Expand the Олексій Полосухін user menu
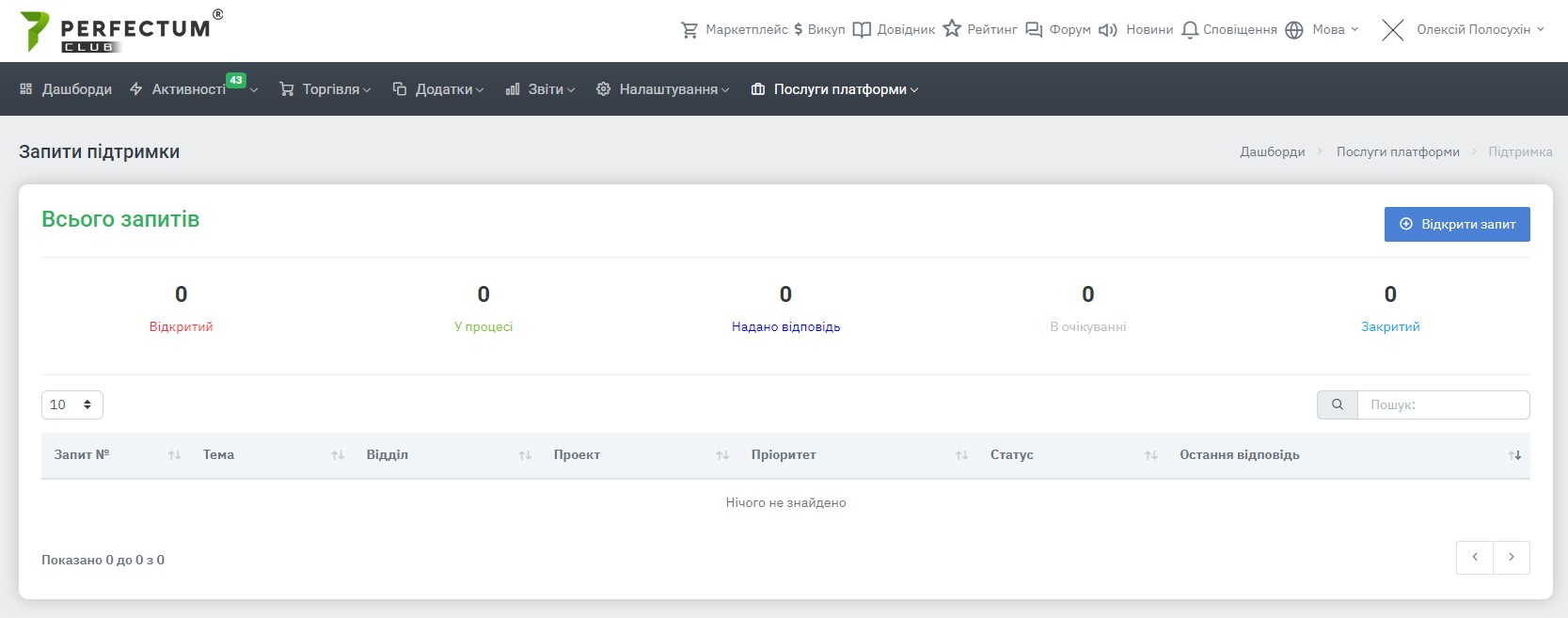The image size is (1568, 618). tap(1473, 30)
